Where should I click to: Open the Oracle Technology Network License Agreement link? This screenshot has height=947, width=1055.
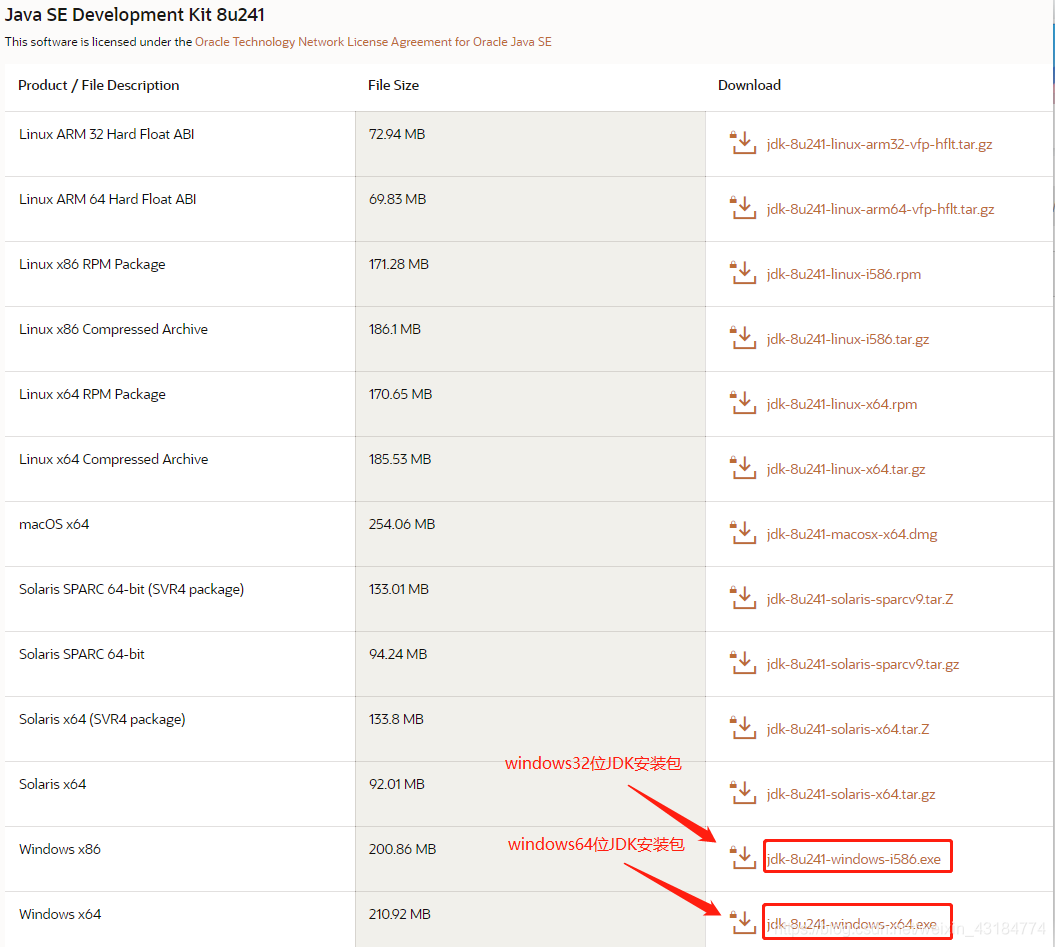(x=373, y=42)
